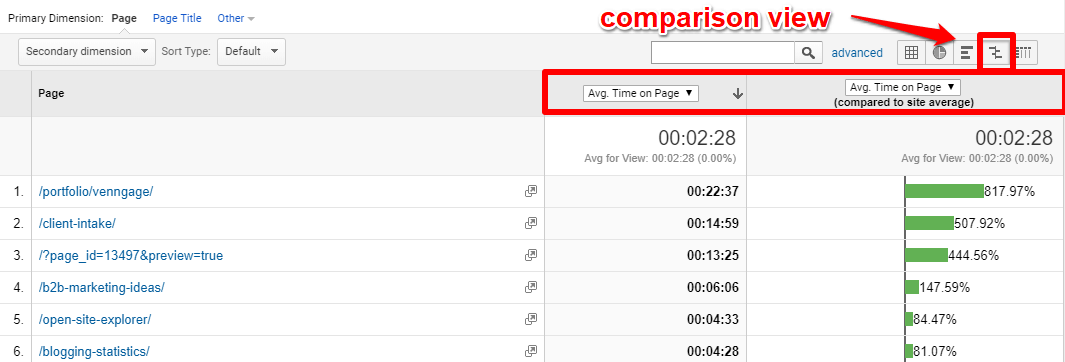Open /b2b-marketing-ideas/ external link icon
This screenshot has width=1065, height=362.
point(531,287)
